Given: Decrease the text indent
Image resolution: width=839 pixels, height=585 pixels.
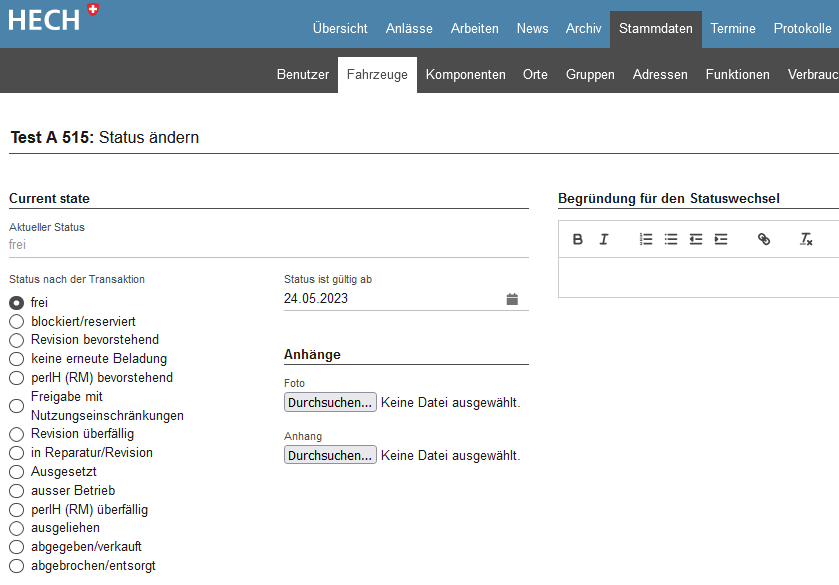Looking at the screenshot, I should click(x=696, y=240).
